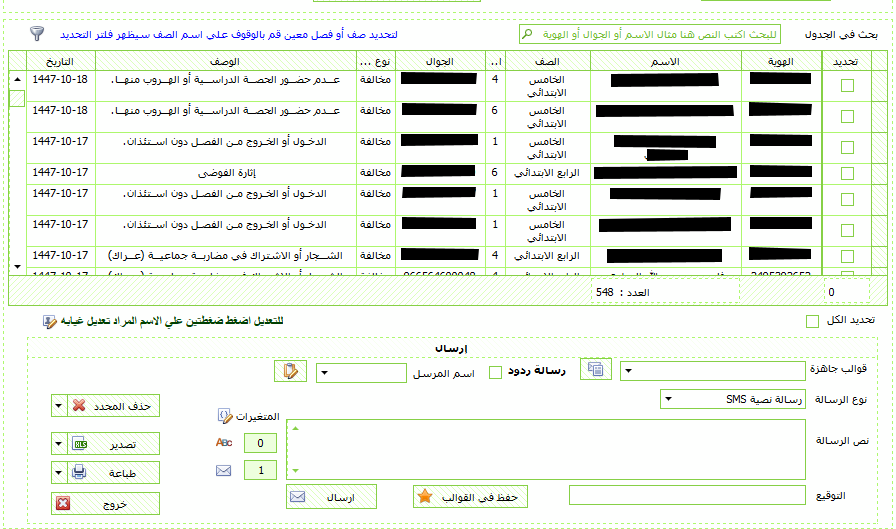Sort by الصف column header

(547, 61)
